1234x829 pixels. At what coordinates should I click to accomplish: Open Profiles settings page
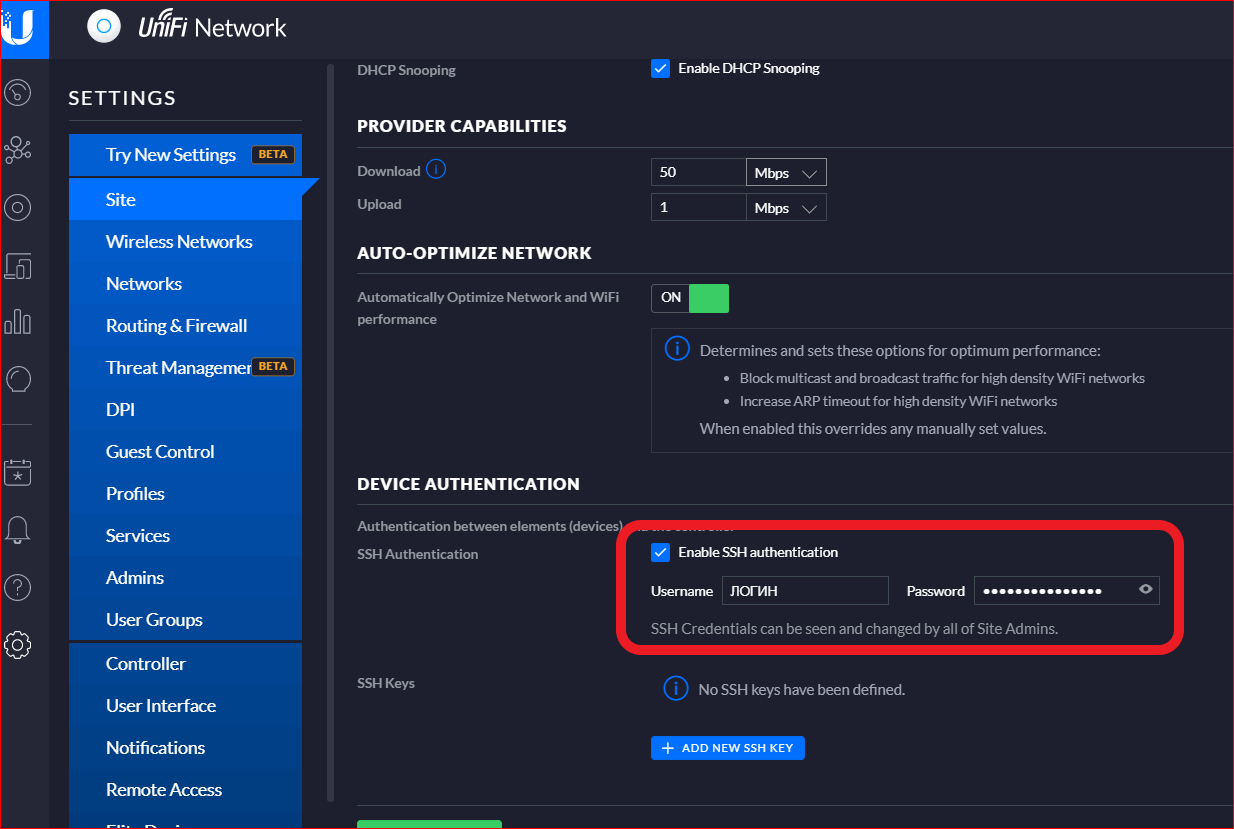click(185, 493)
